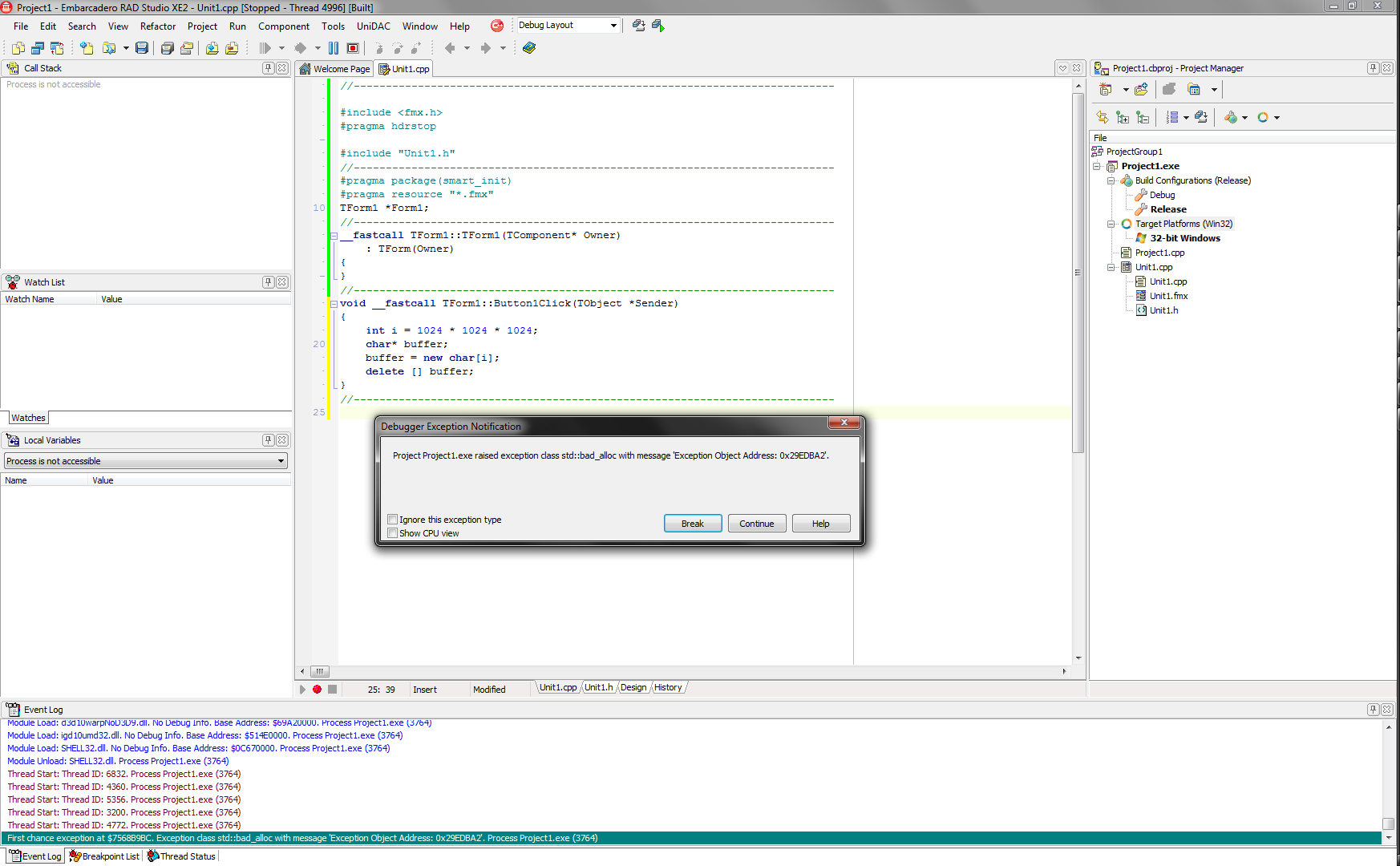This screenshot has width=1400, height=866.
Task: Check the Show CPU view option
Action: coord(393,533)
